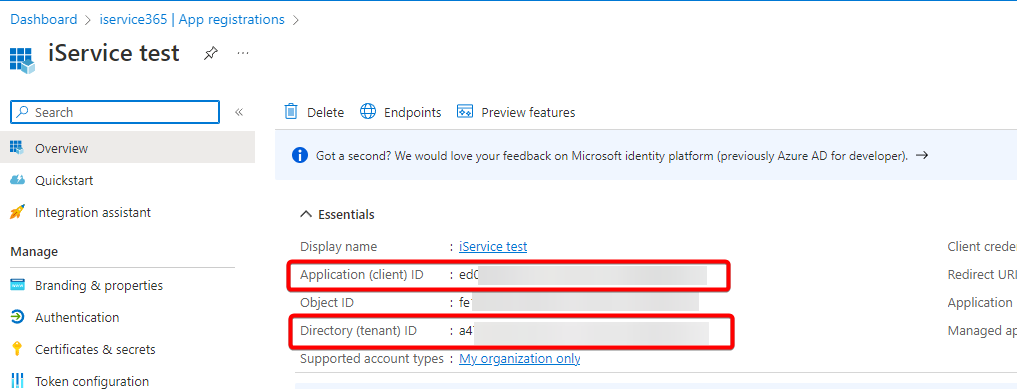Click the Application (client) ID label
The width and height of the screenshot is (1017, 389).
(x=361, y=275)
